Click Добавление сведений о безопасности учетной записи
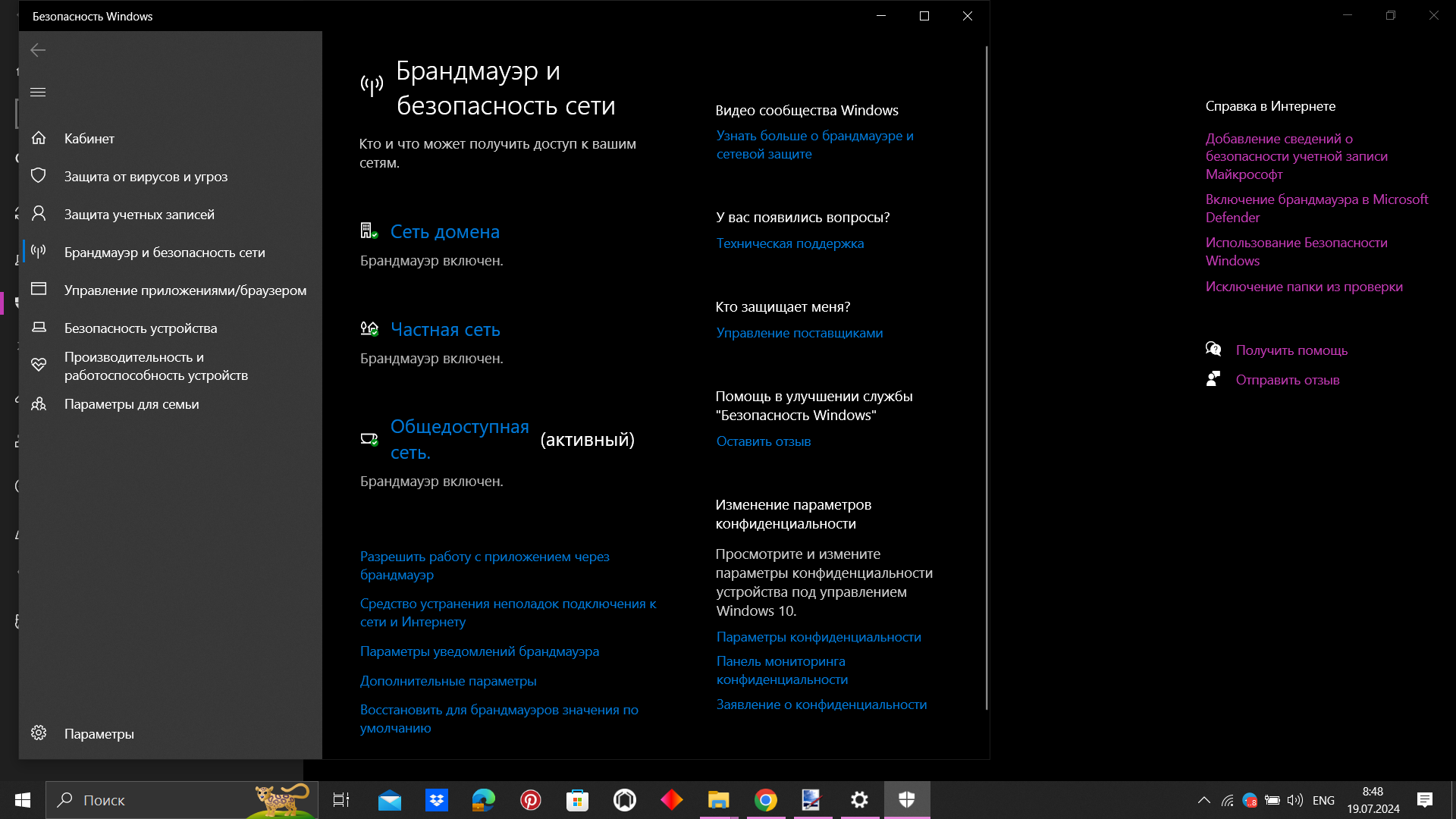This screenshot has width=1456, height=819. pyautogui.click(x=1296, y=155)
